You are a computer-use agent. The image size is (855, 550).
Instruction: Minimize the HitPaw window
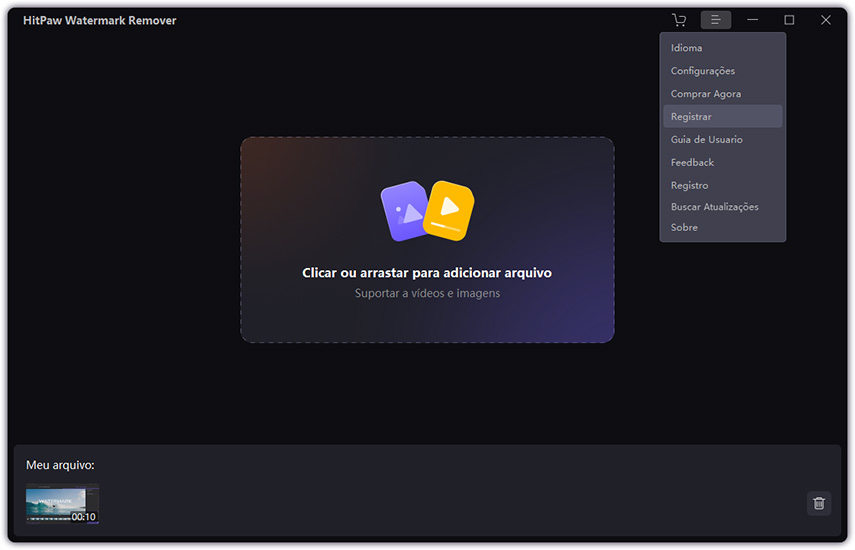tap(752, 20)
